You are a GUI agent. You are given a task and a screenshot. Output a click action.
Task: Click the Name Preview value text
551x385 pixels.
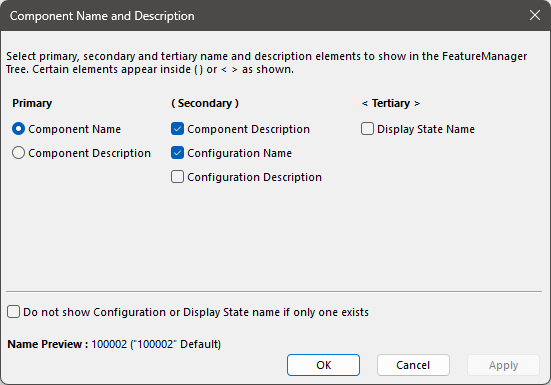pyautogui.click(x=156, y=344)
